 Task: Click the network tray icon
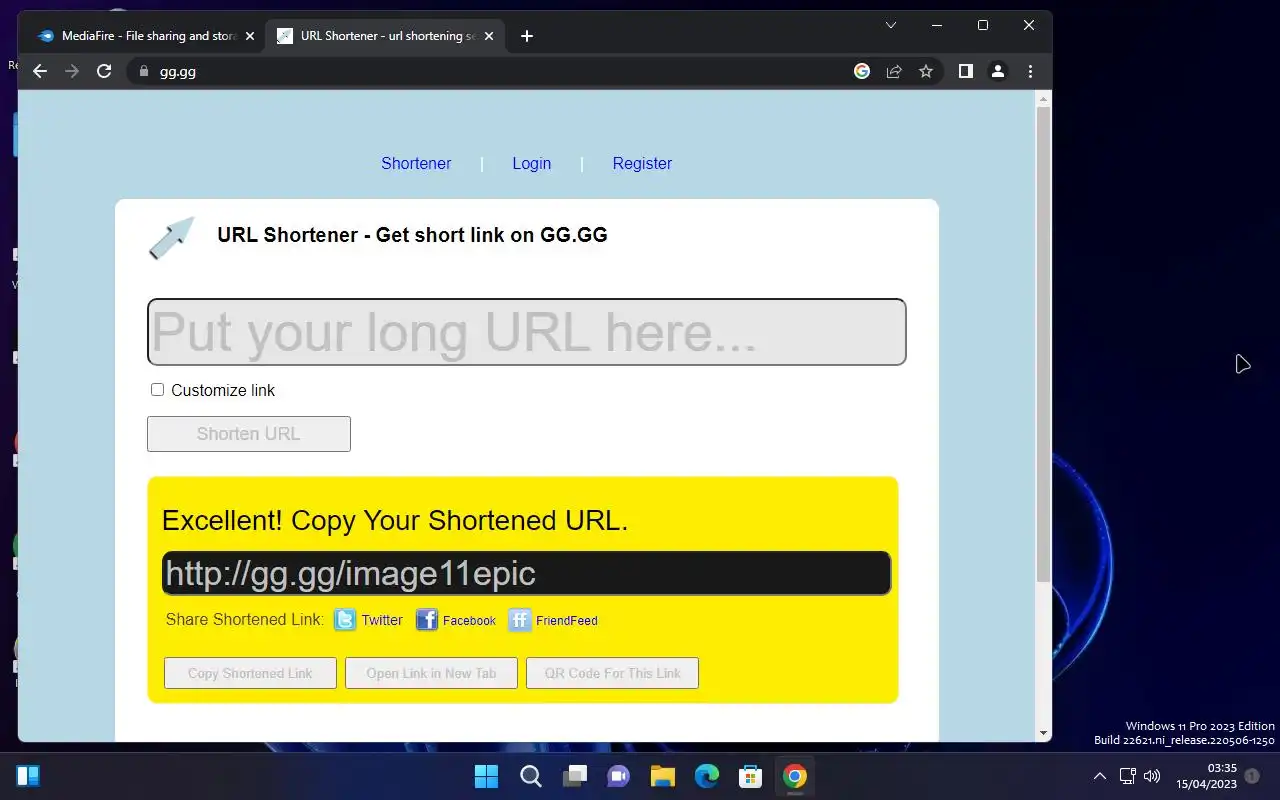1127,776
